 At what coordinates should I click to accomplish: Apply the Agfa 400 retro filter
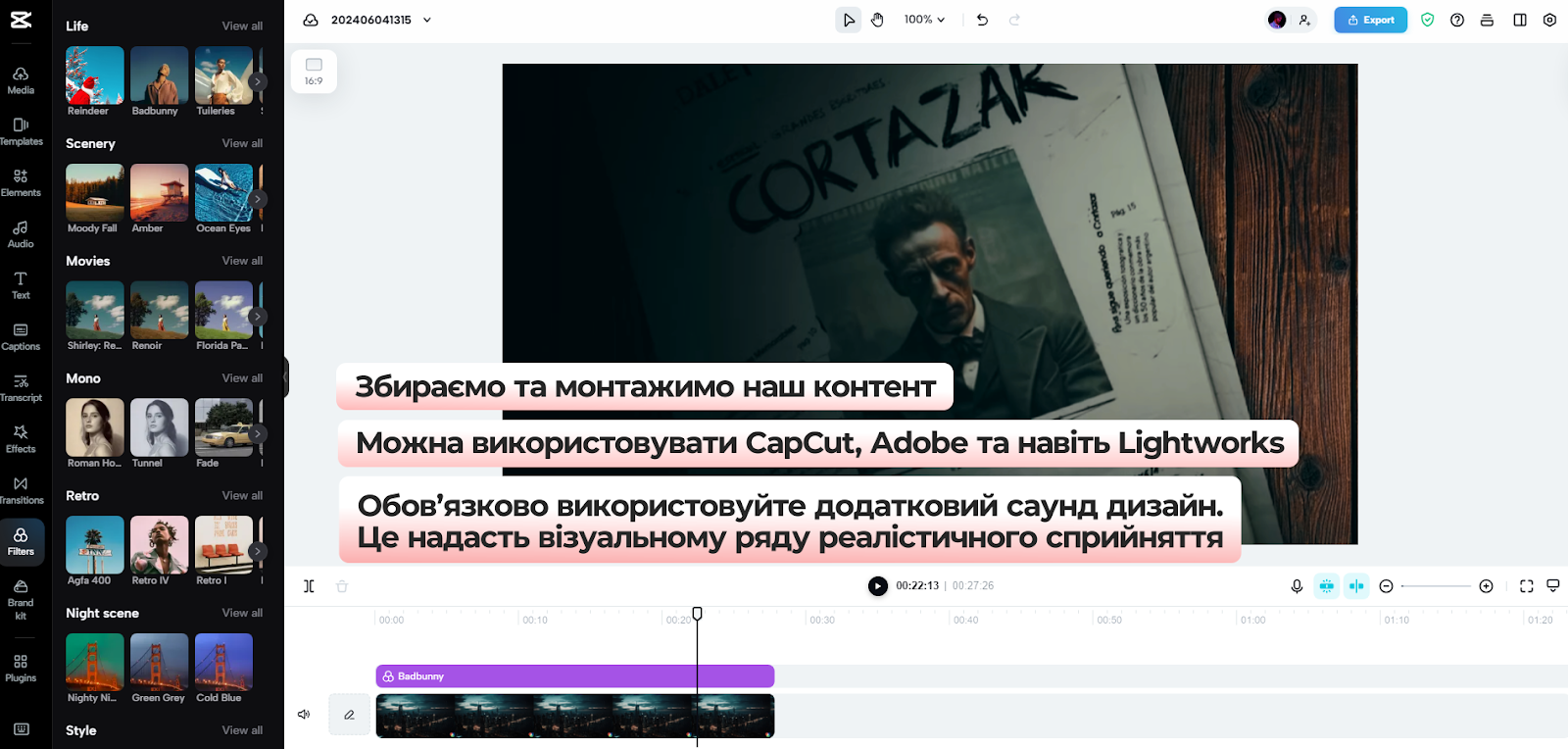point(95,545)
